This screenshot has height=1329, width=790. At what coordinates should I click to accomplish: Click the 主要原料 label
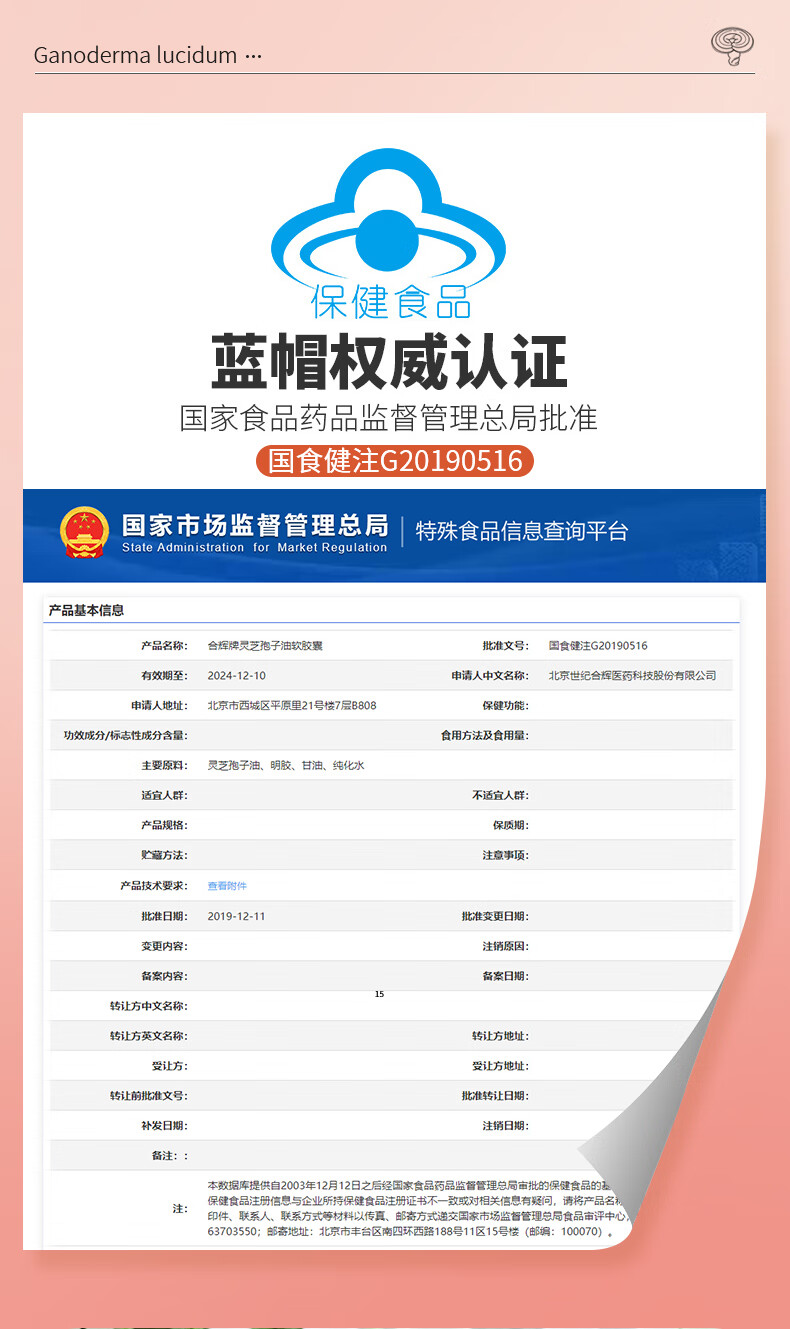pos(164,765)
